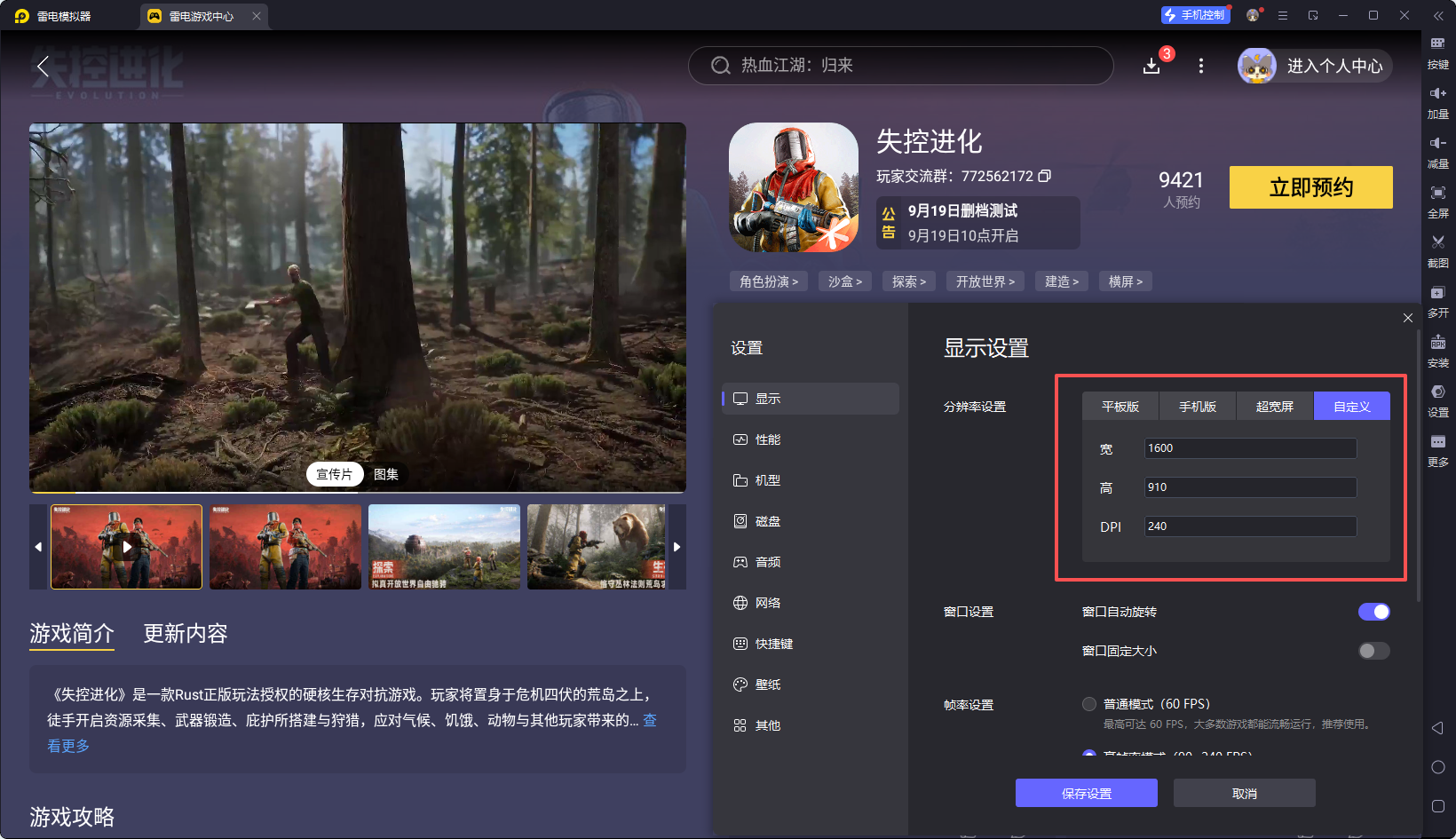Image resolution: width=1456 pixels, height=839 pixels.
Task: Click the titlebar window popout icon
Action: click(x=1313, y=15)
